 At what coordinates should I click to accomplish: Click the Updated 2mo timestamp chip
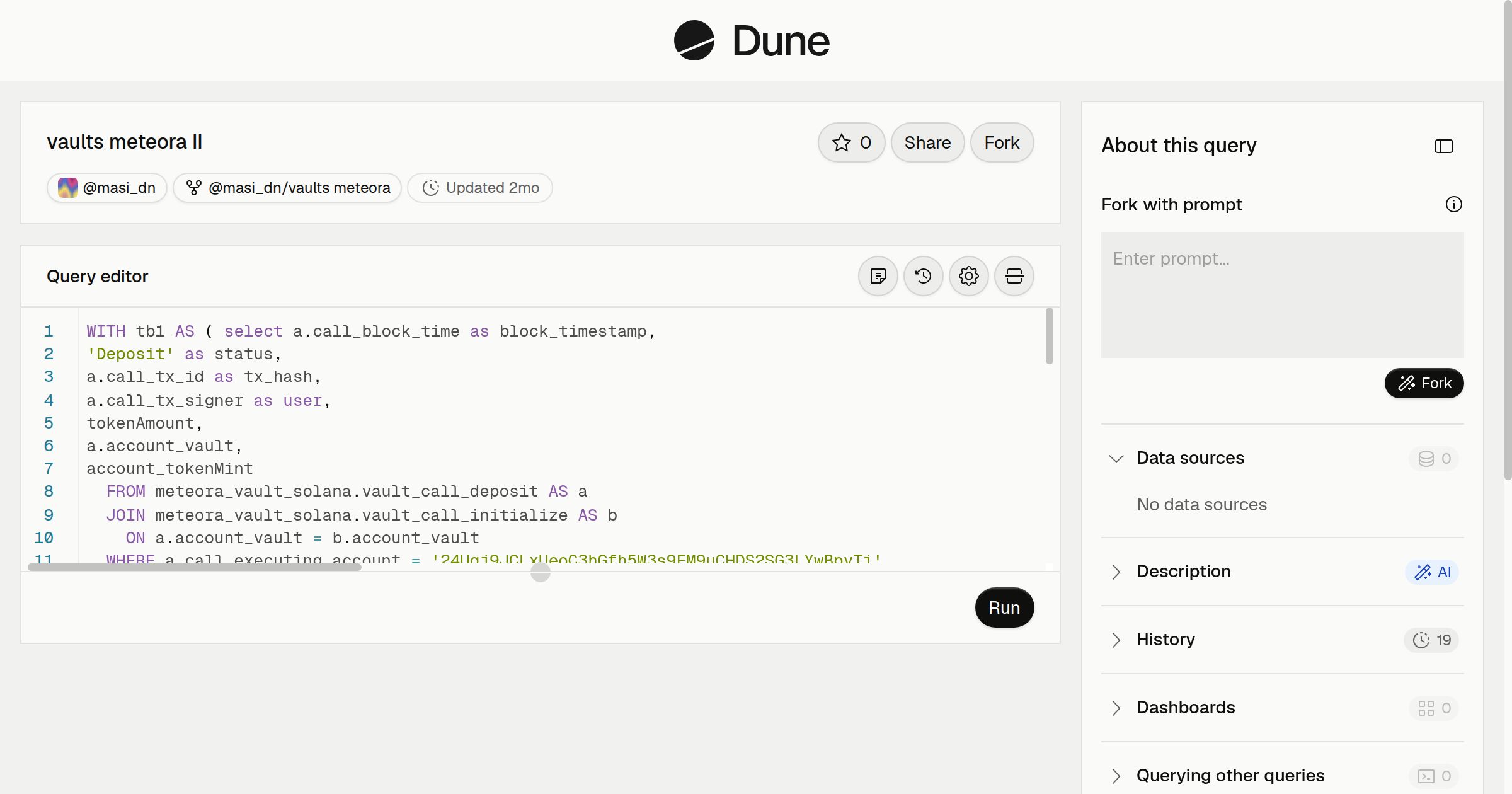tap(480, 188)
